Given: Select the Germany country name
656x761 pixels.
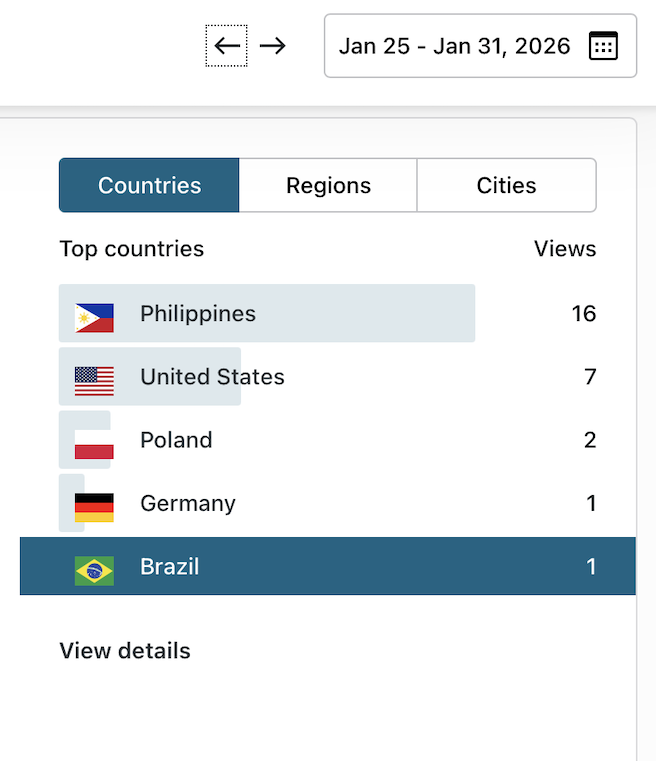Looking at the screenshot, I should point(188,503).
